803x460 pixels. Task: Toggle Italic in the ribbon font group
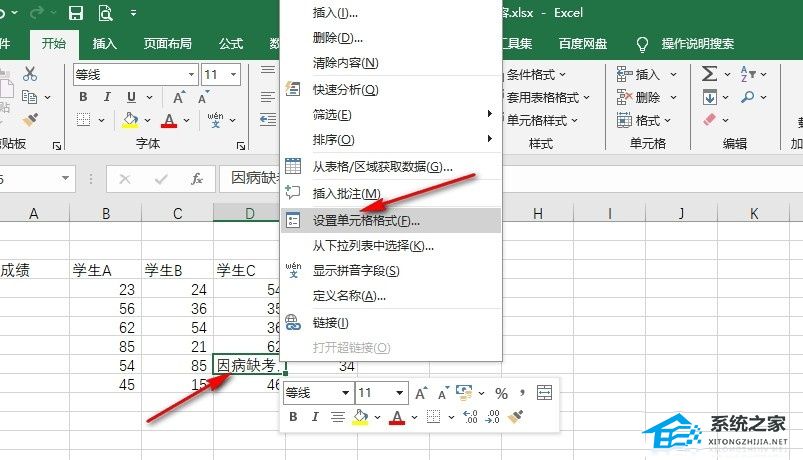pyautogui.click(x=107, y=96)
